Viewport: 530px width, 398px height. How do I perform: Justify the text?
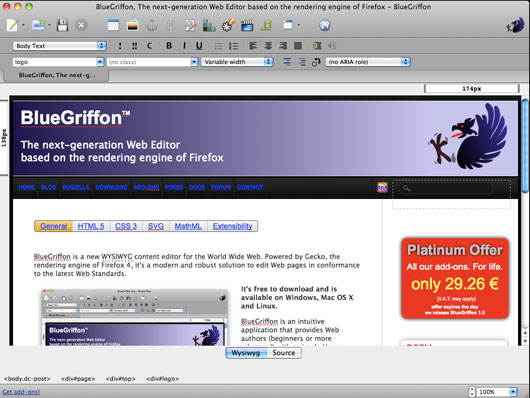click(x=298, y=46)
